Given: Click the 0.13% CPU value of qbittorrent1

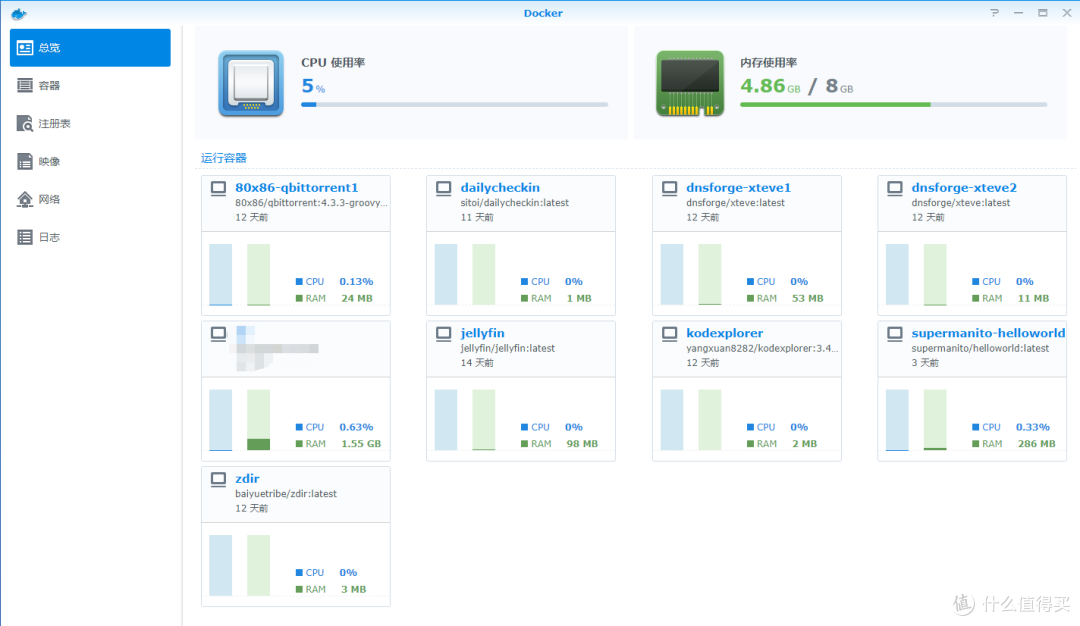Looking at the screenshot, I should pyautogui.click(x=356, y=281).
